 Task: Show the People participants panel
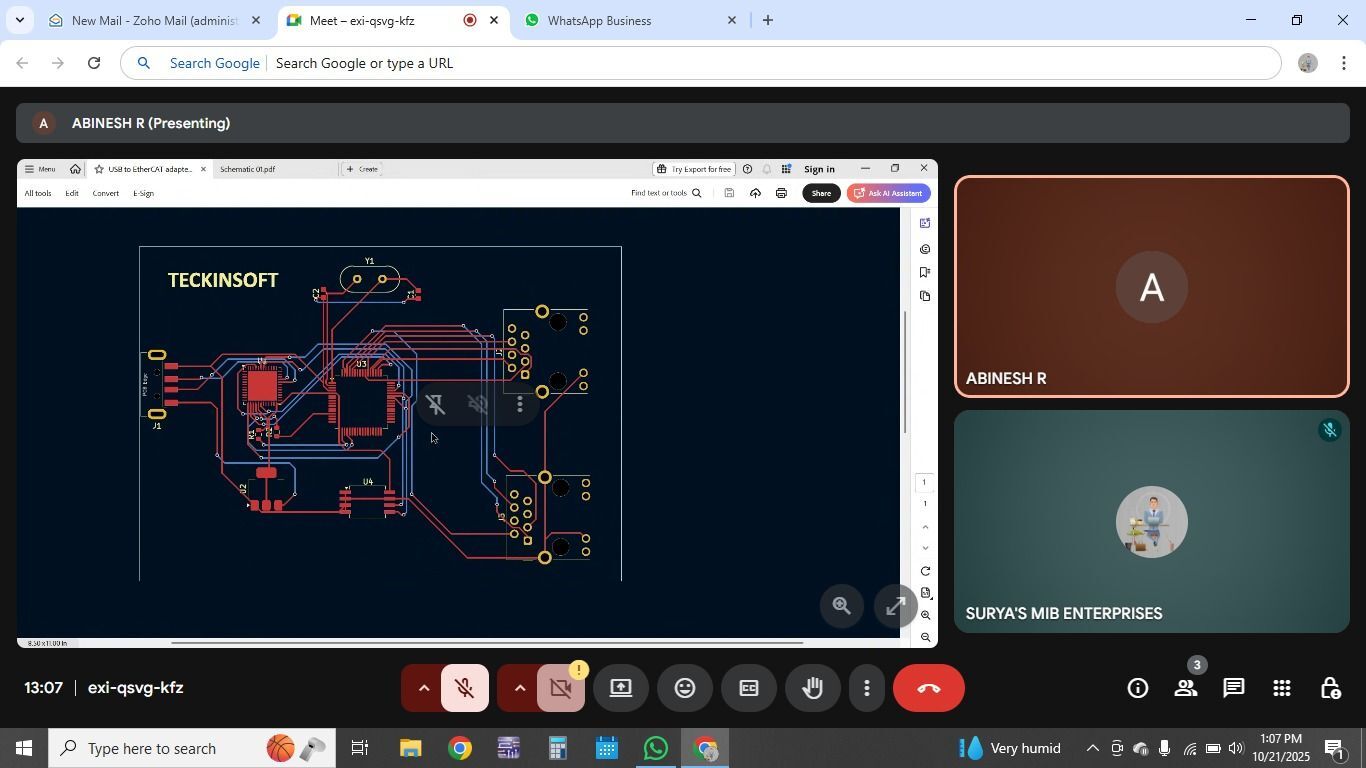[1186, 688]
